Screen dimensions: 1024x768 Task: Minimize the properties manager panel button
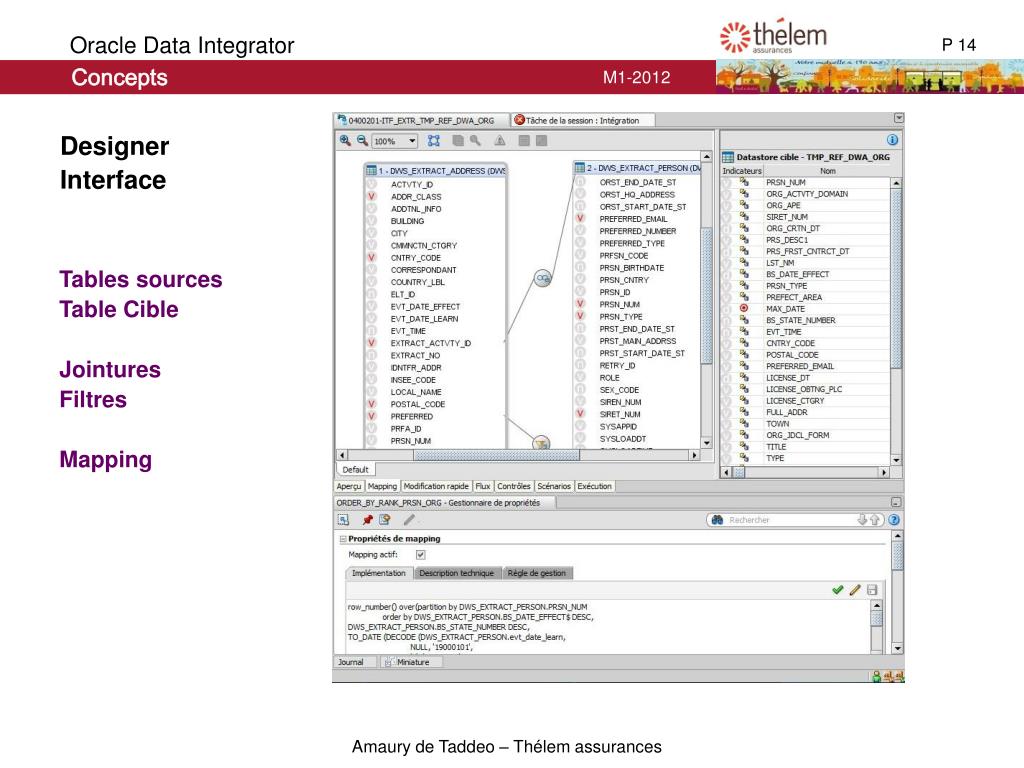[896, 503]
